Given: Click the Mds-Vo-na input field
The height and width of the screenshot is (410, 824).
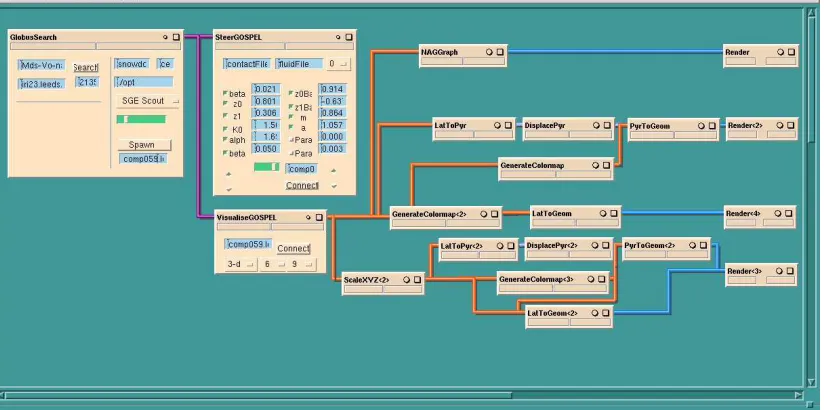Looking at the screenshot, I should pos(42,66).
